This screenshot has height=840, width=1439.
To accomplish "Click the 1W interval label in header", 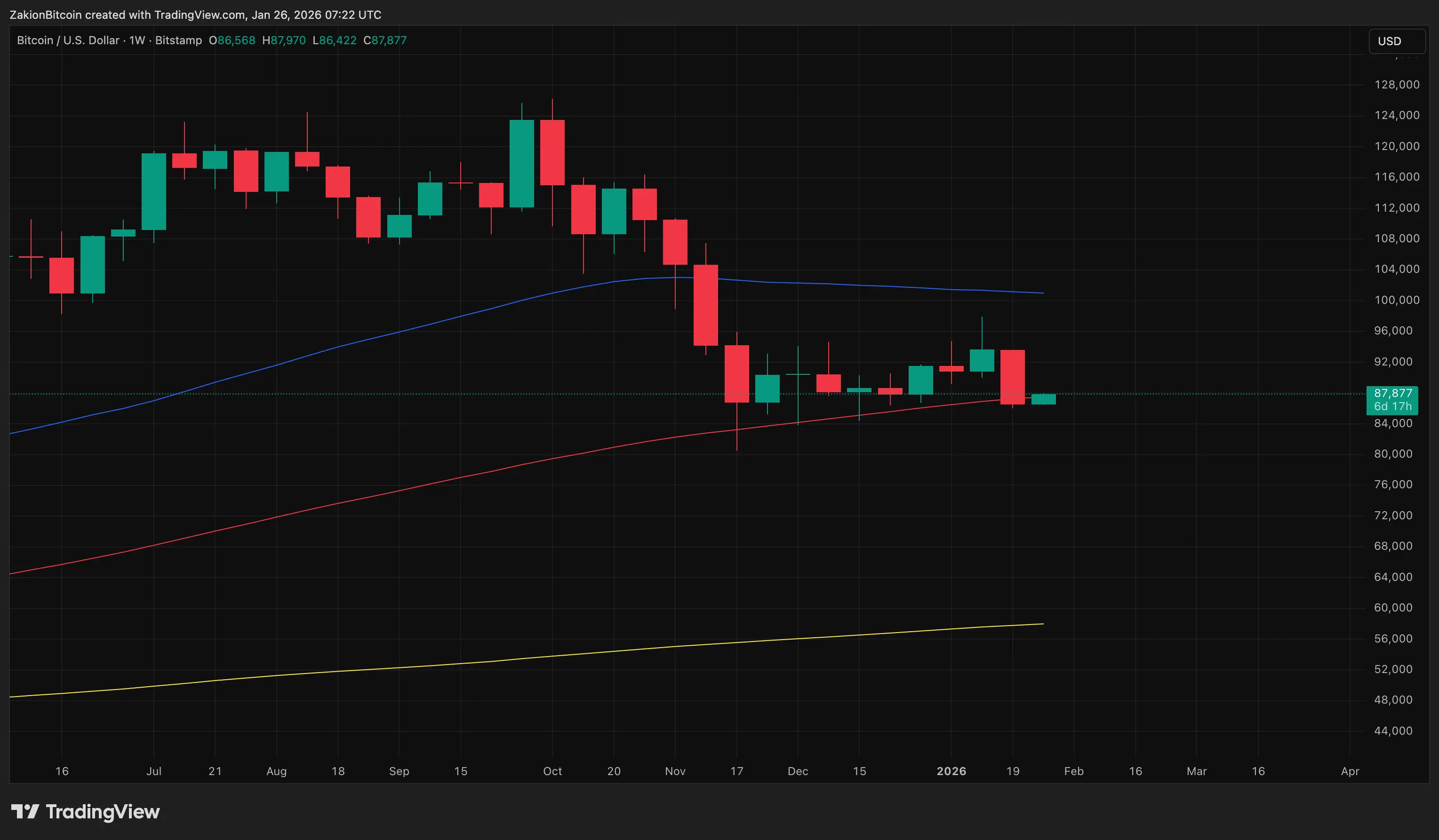I will pos(137,40).
